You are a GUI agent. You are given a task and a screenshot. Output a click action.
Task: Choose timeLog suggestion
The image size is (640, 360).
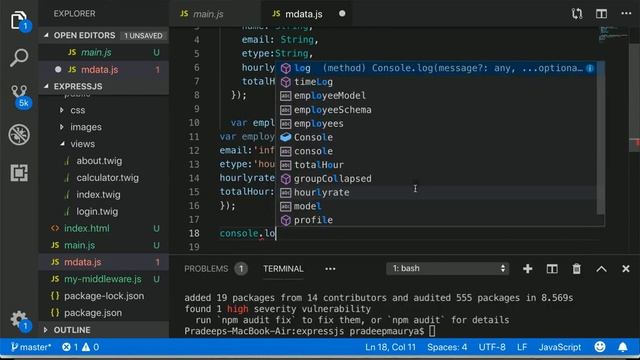pos(437,82)
